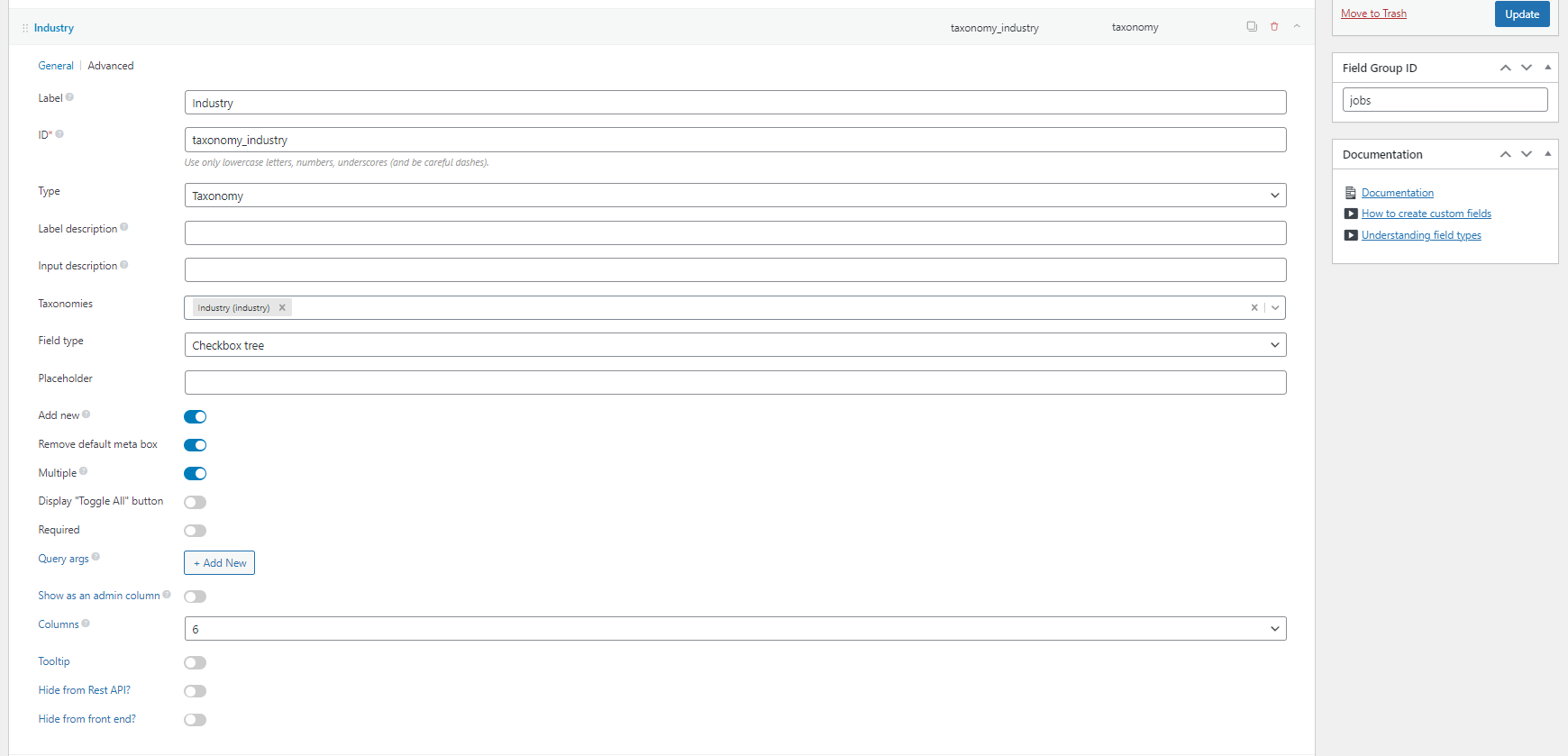The height and width of the screenshot is (756, 1568).
Task: Click the Query args help icon
Action: point(96,557)
